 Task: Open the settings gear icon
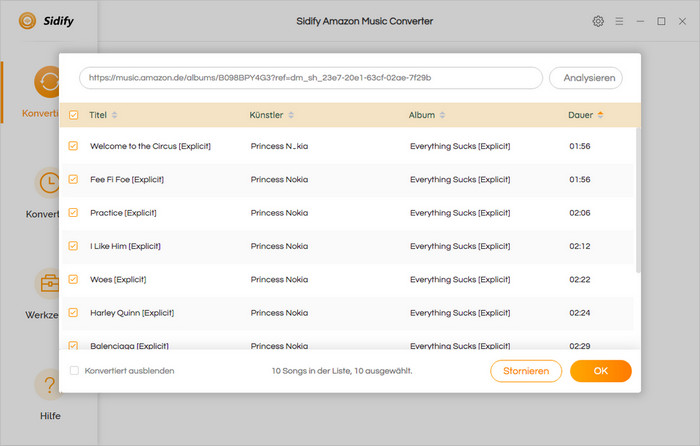coord(598,21)
